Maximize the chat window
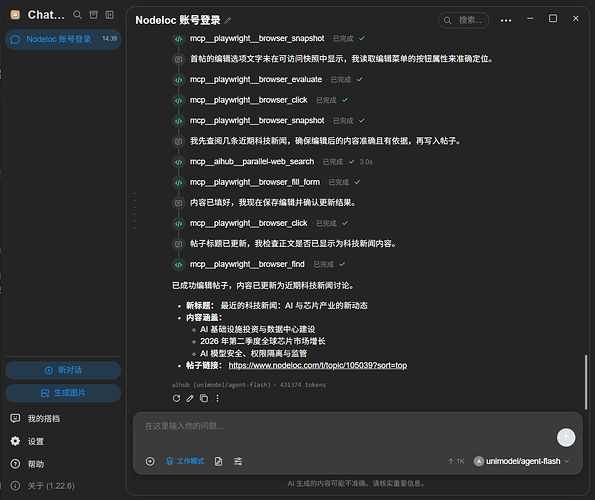Screen dimensions: 595x500 tap(553, 18)
